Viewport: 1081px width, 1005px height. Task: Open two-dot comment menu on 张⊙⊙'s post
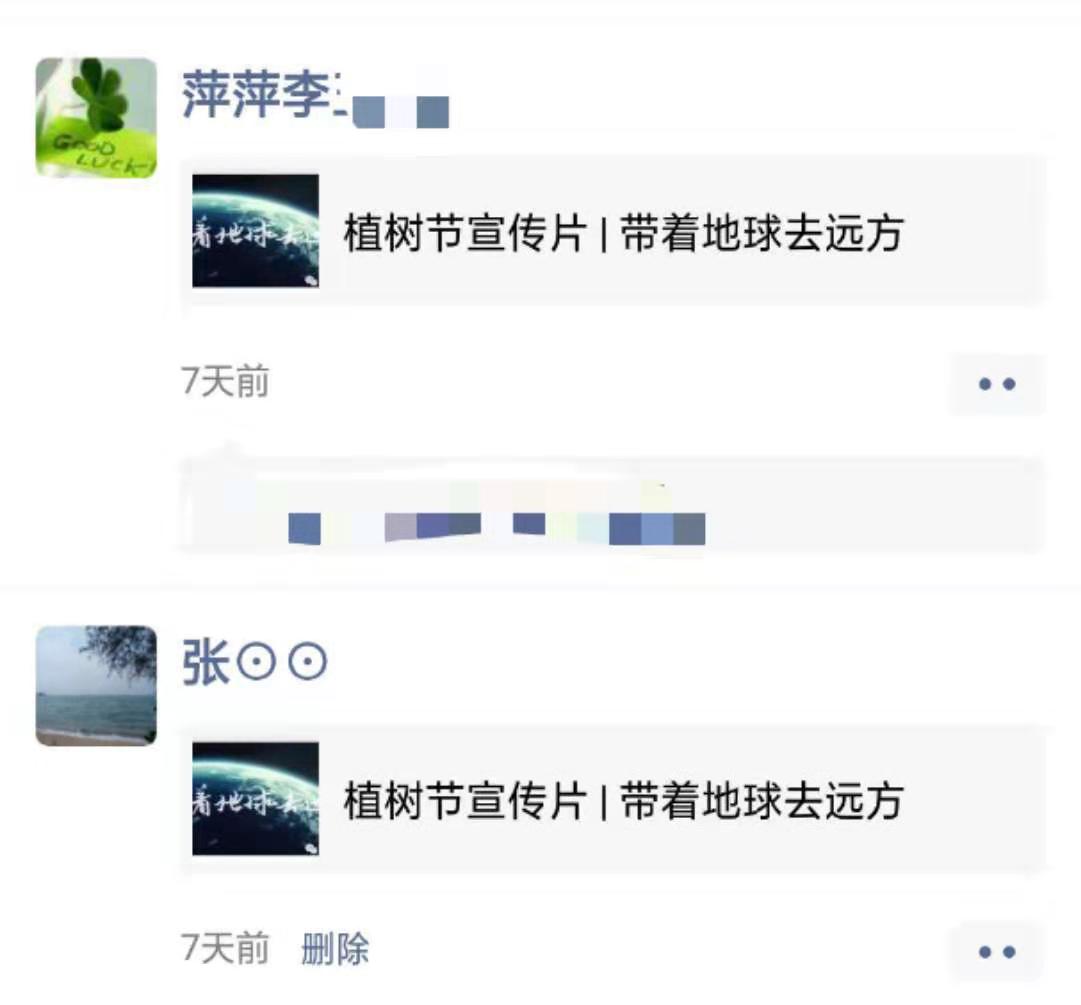click(997, 952)
